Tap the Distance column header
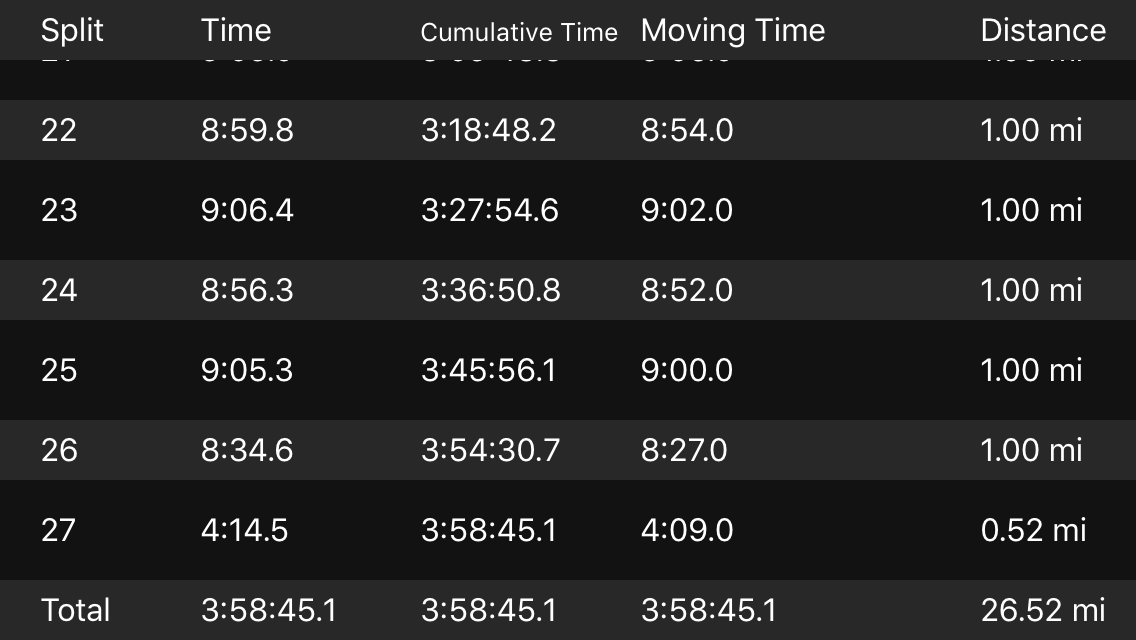Image resolution: width=1136 pixels, height=640 pixels. point(1042,31)
